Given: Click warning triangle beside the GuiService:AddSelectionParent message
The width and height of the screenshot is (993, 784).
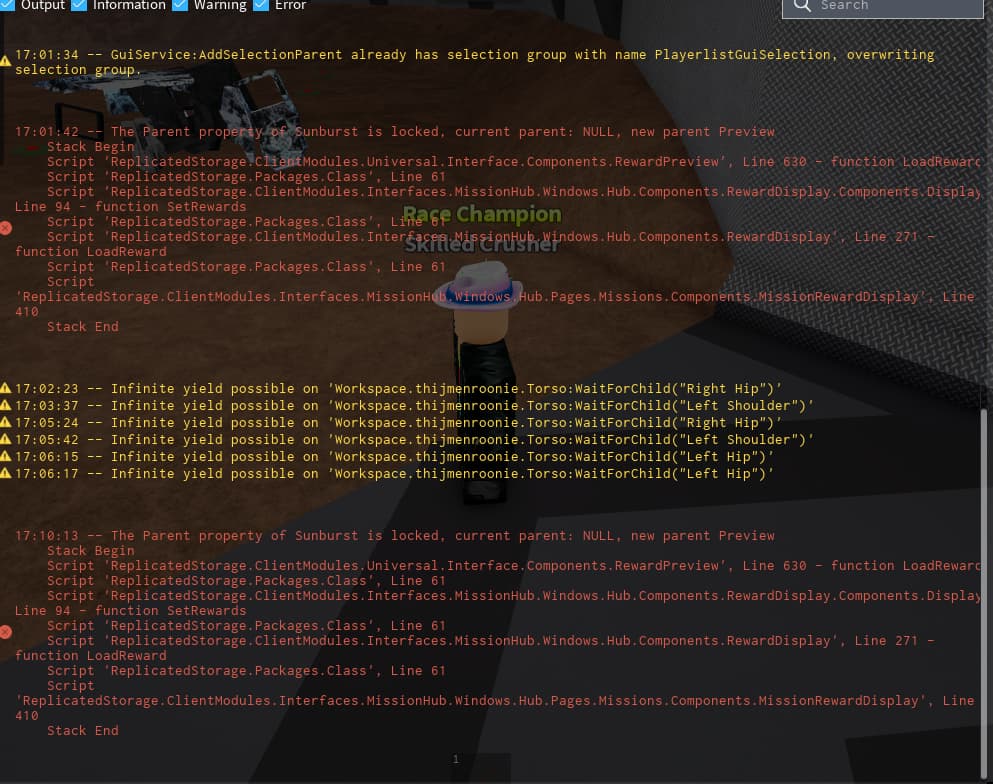Looking at the screenshot, I should [x=5, y=60].
